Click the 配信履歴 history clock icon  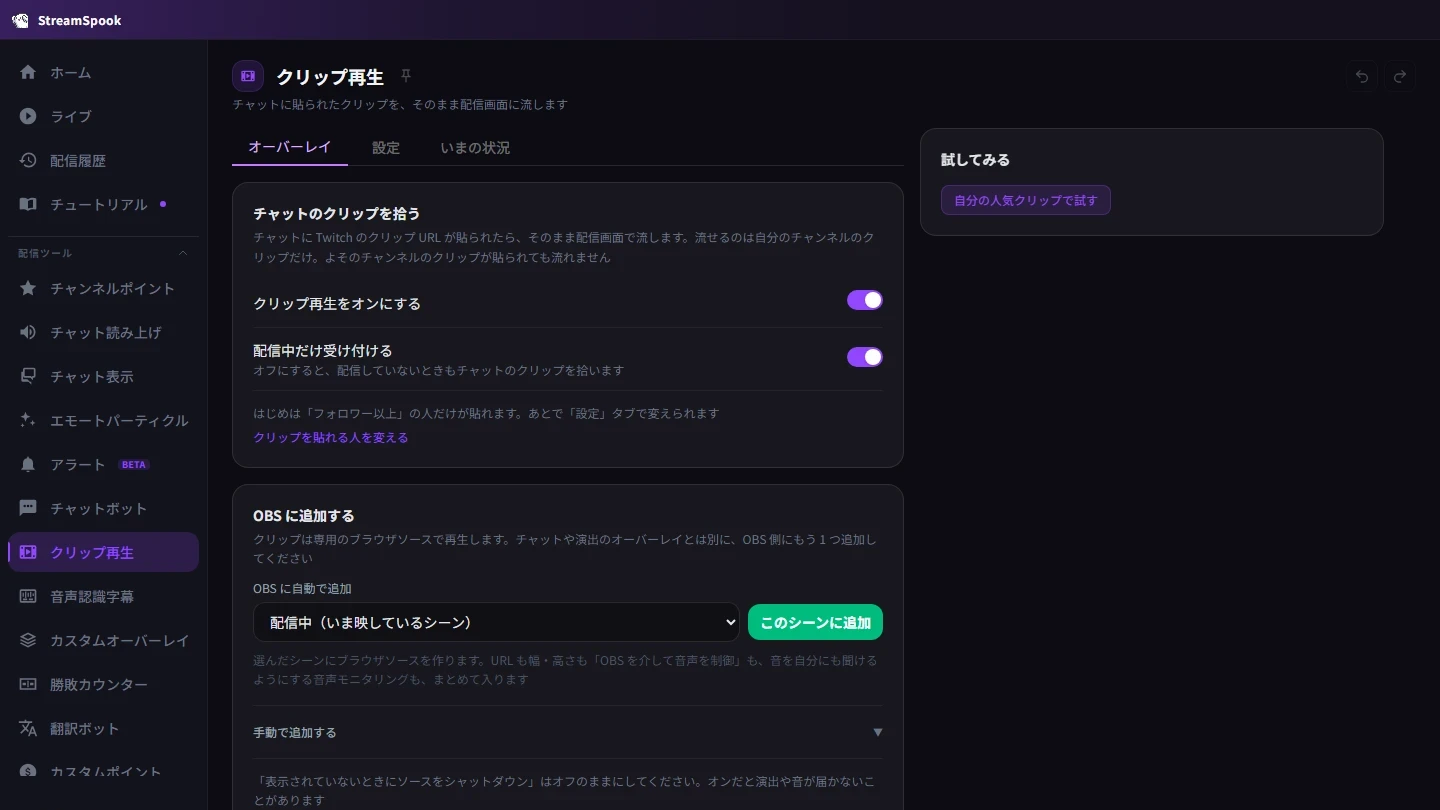point(28,160)
